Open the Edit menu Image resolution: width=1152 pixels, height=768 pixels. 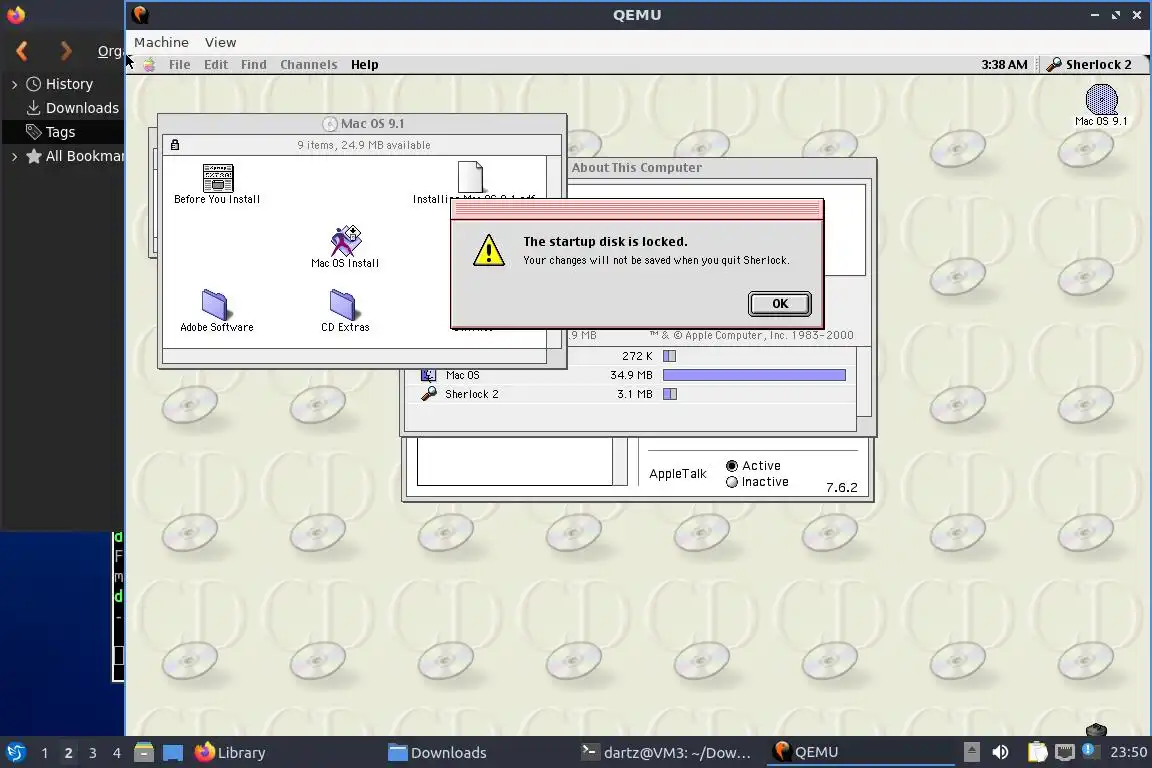[x=216, y=65]
